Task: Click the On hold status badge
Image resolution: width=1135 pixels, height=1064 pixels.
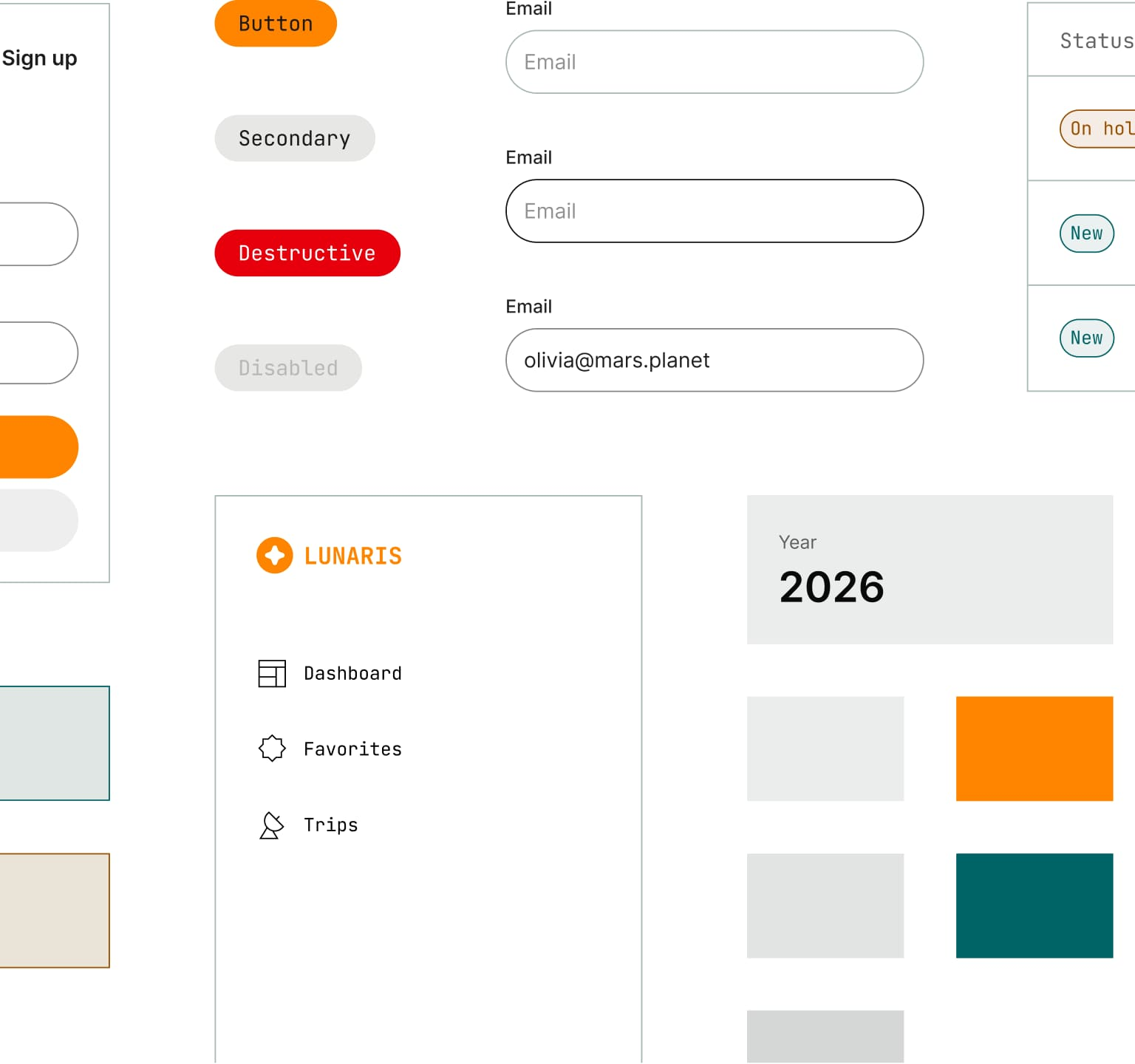Action: point(1099,129)
